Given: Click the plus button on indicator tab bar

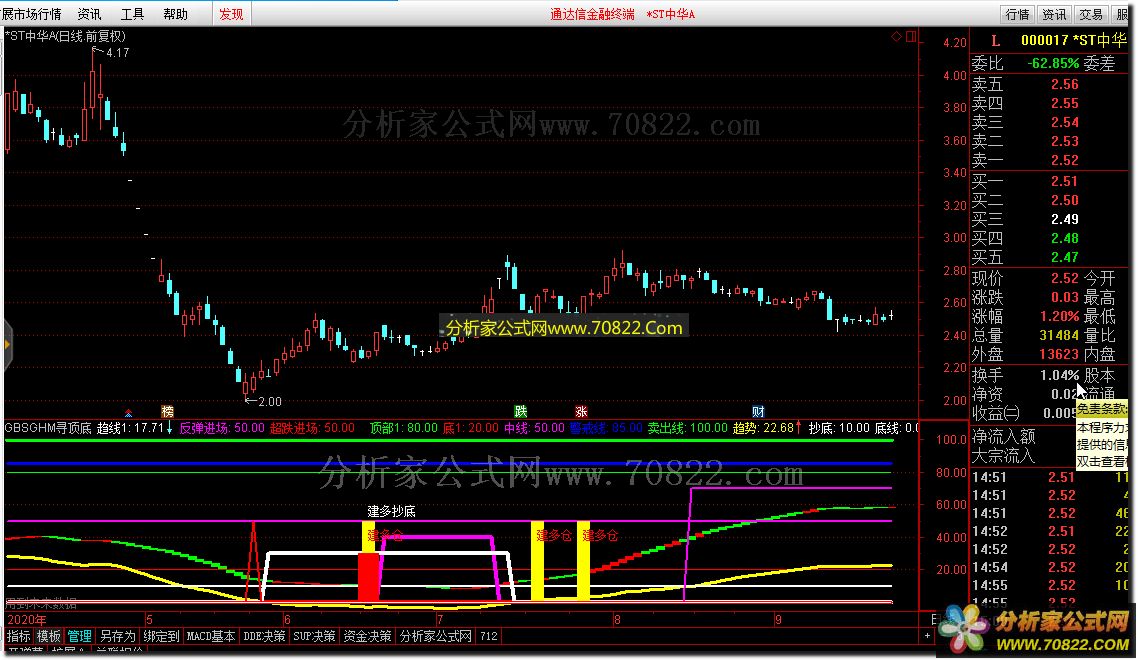Looking at the screenshot, I should [927, 636].
